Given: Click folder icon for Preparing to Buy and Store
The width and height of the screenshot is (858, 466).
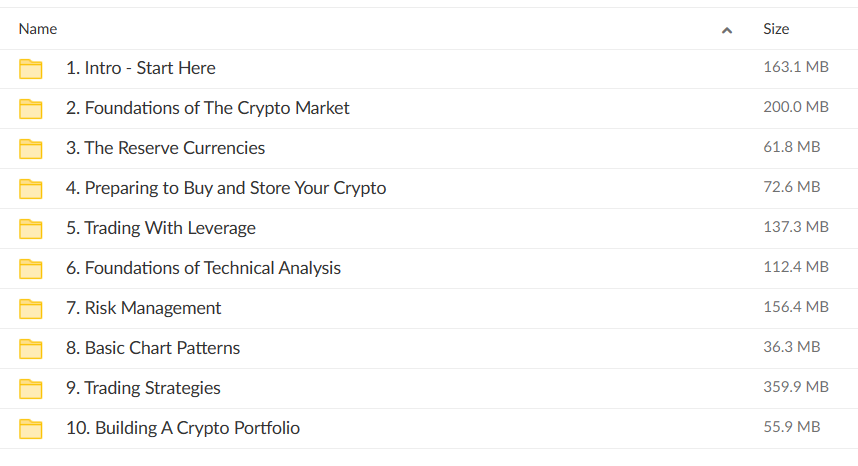Looking at the screenshot, I should [x=31, y=189].
